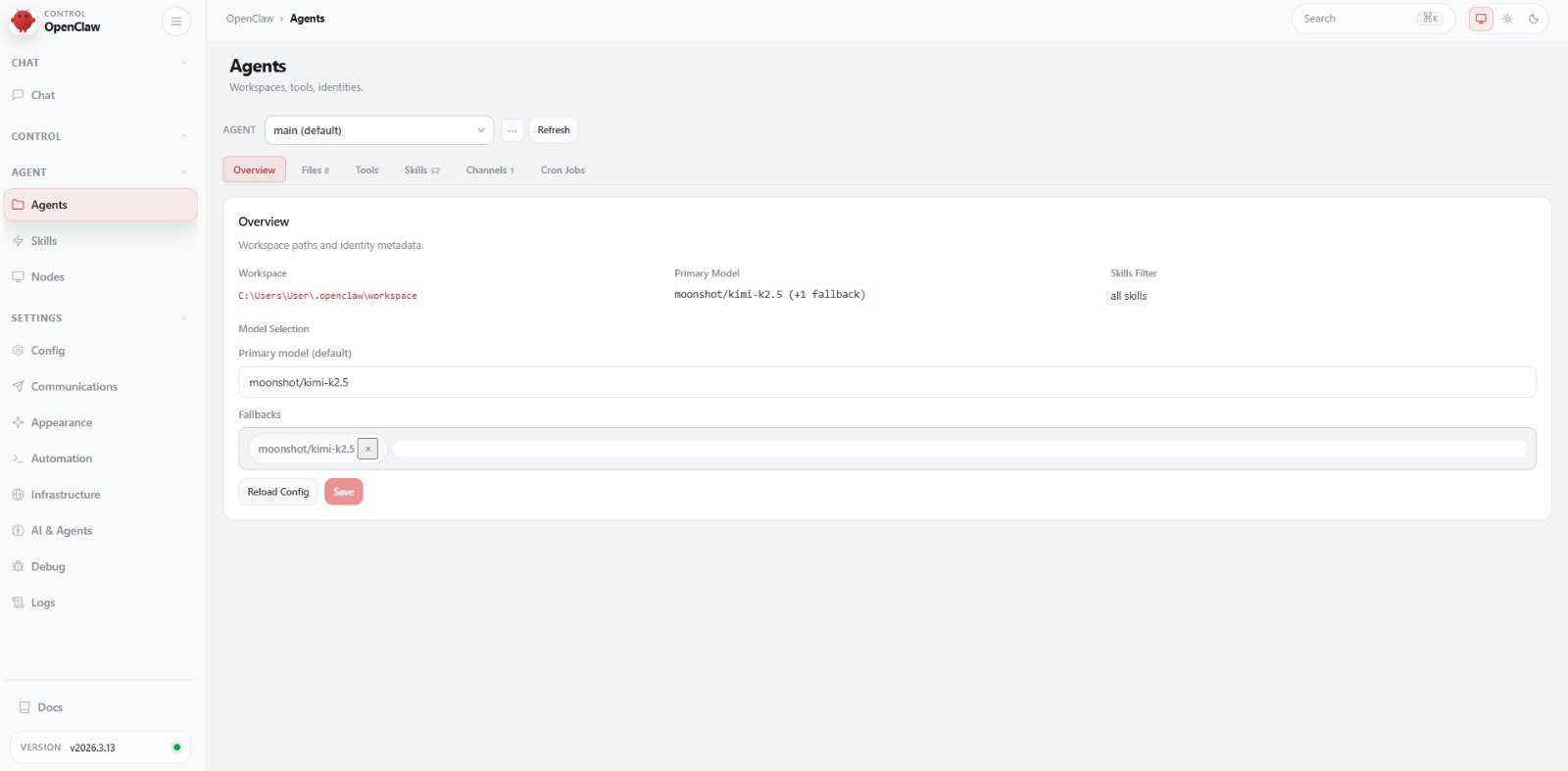Click the Agents folder icon in sidebar
Image resolution: width=1568 pixels, height=771 pixels.
(18, 205)
